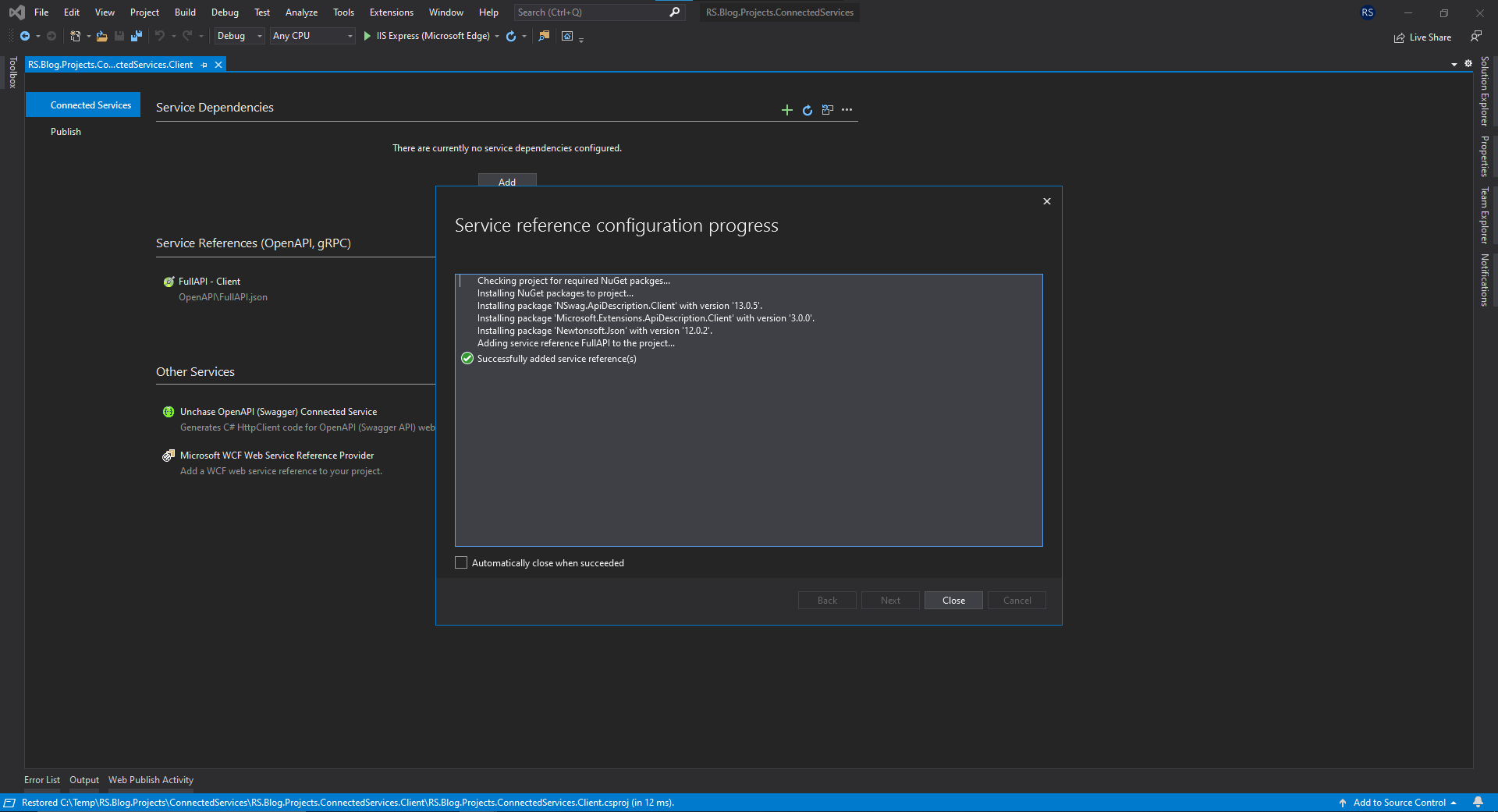Open the Analyze menu
This screenshot has height=812, width=1498.
[301, 12]
